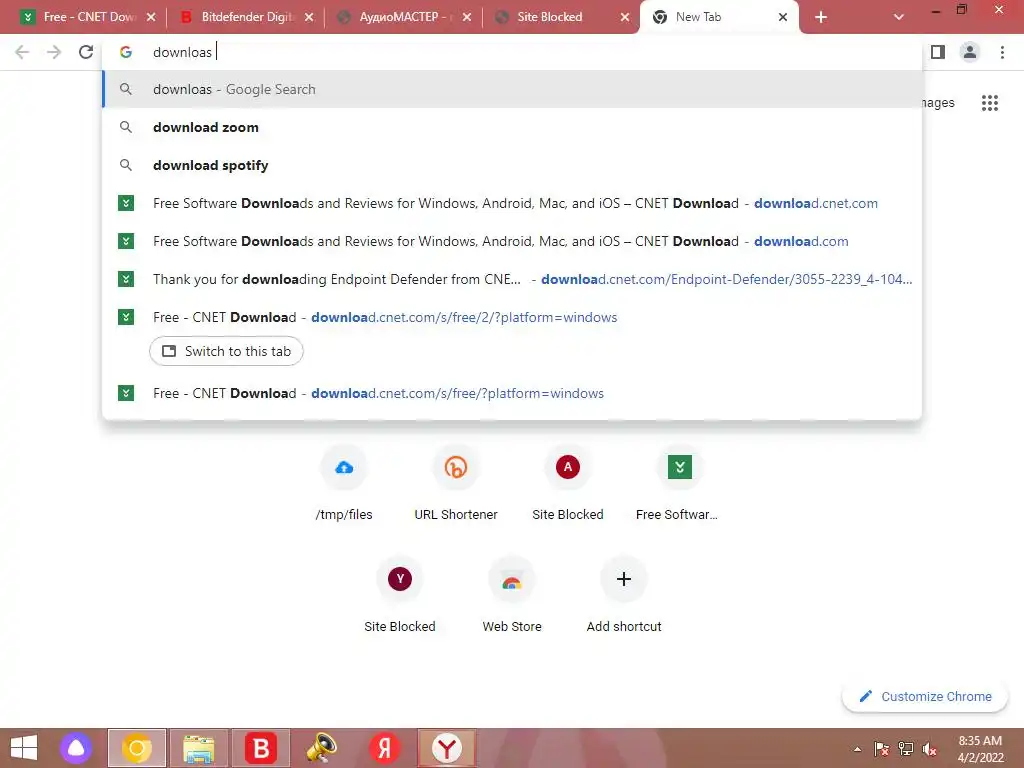Click the taskbar clock showing 8:35 AM
This screenshot has width=1024, height=768.
coord(980,749)
